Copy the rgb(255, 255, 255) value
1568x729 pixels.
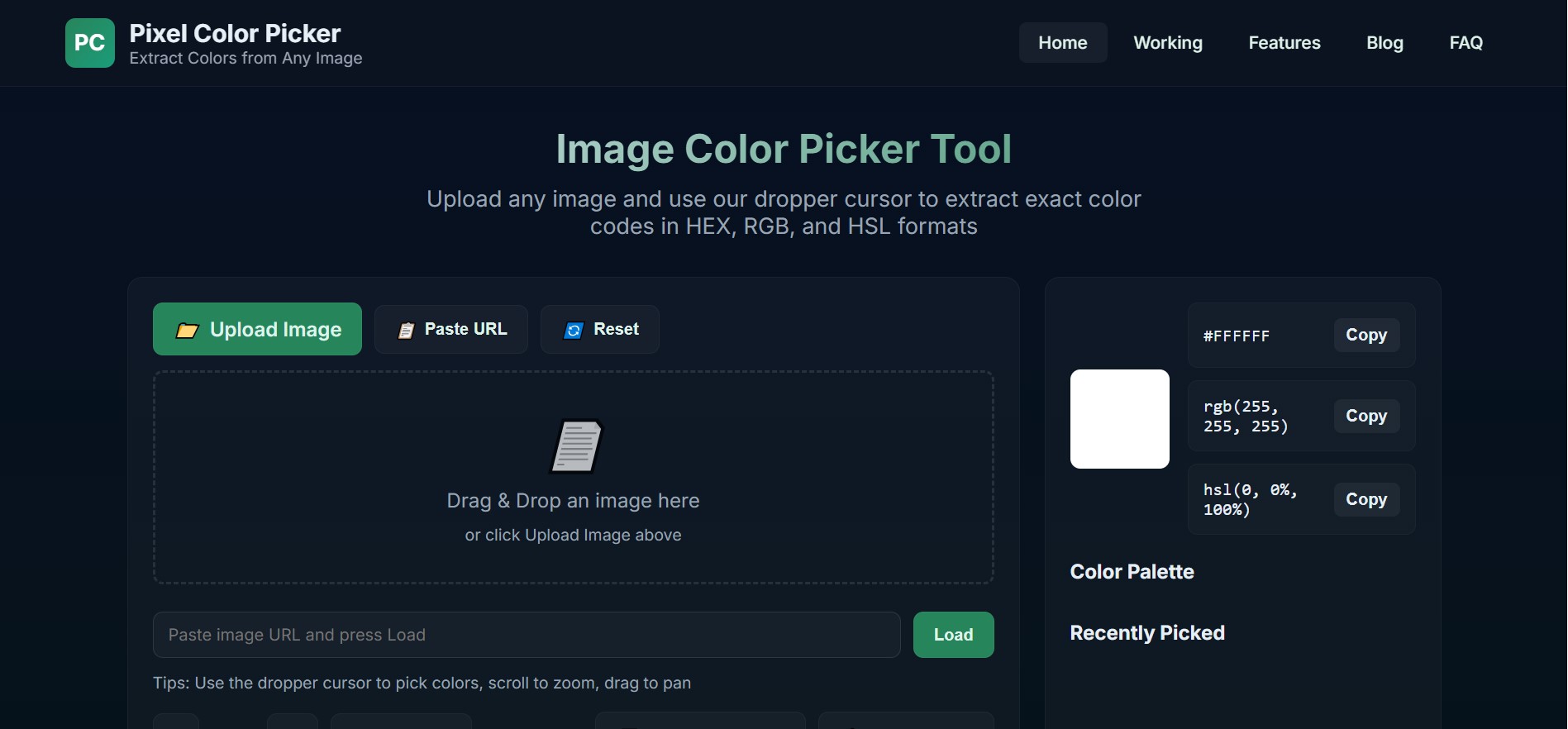(1365, 417)
